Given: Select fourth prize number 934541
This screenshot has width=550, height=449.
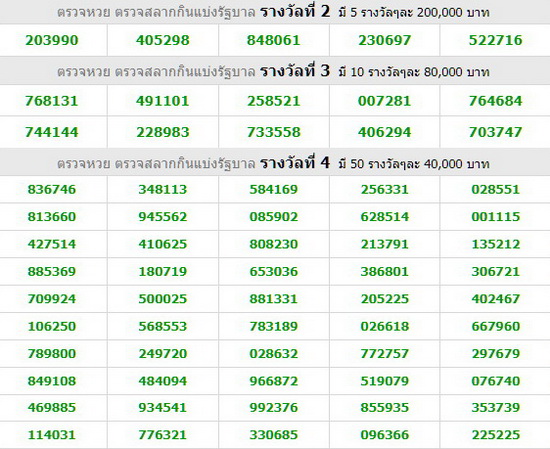Looking at the screenshot, I should click(x=163, y=407).
